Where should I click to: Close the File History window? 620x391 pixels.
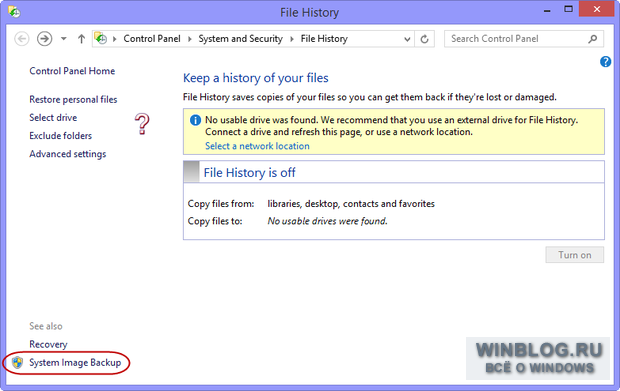coord(597,9)
